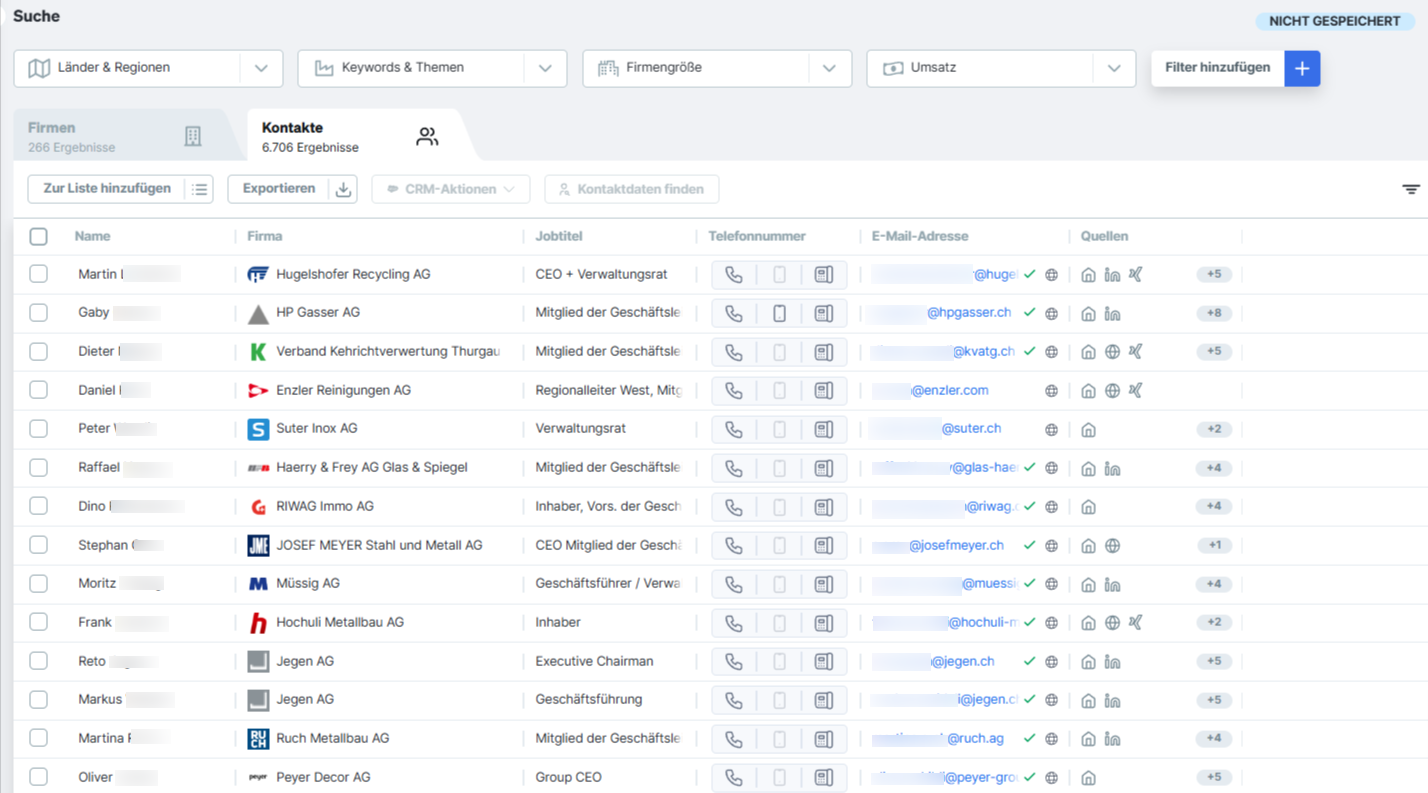Click the mobile phone icon in the HP Gasser AG row
Viewport: 1428px width, 793px height.
coord(779,314)
